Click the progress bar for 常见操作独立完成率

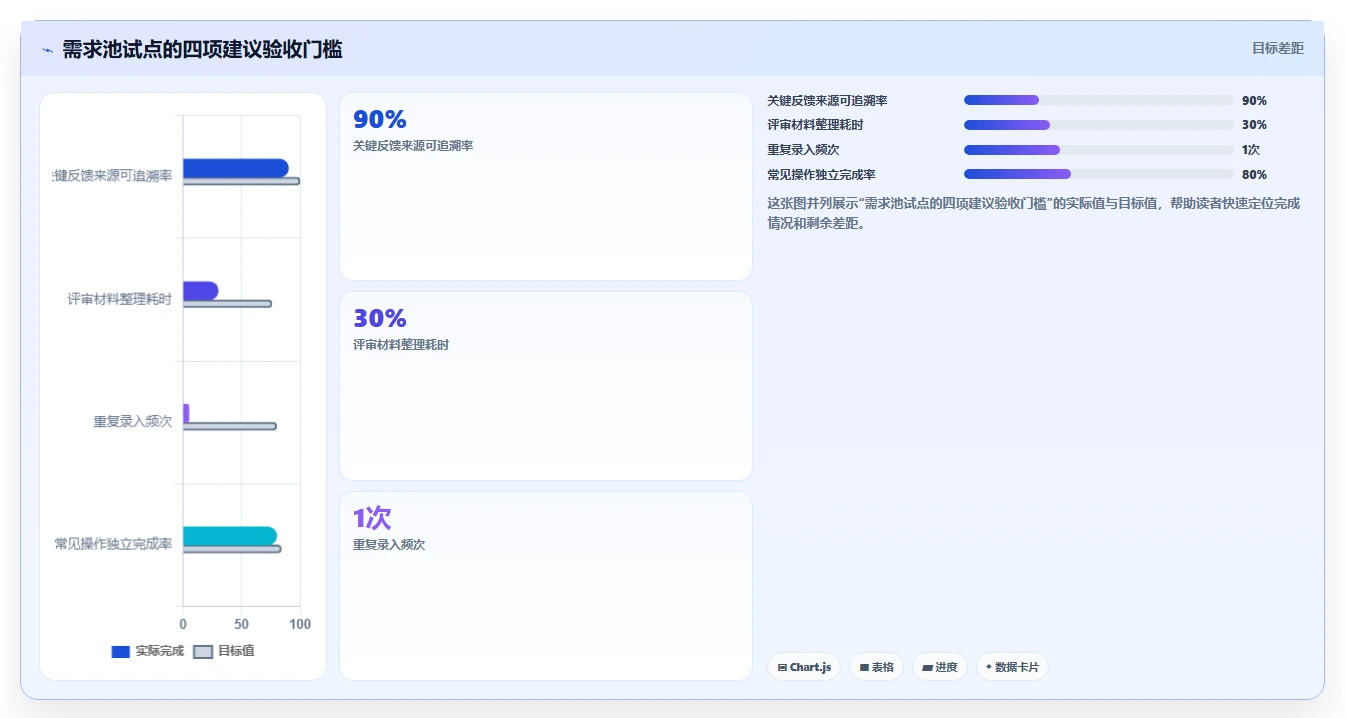pyautogui.click(x=1098, y=175)
